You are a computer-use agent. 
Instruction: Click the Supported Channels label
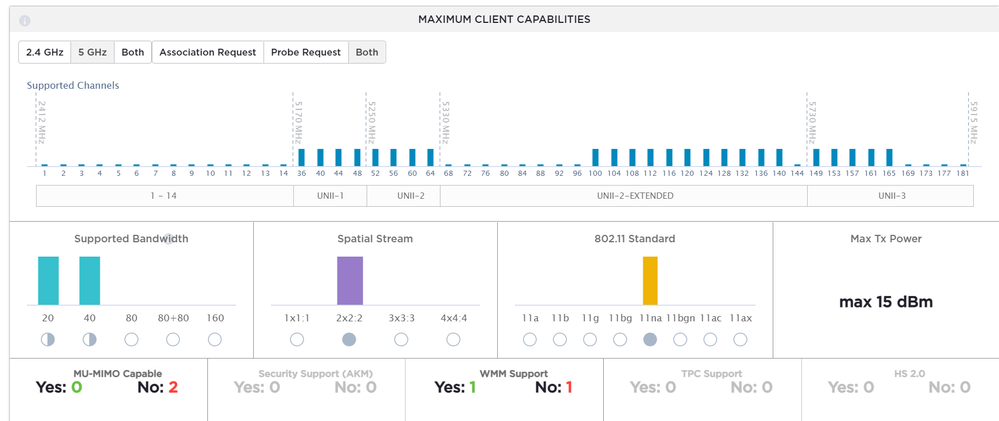(x=73, y=85)
